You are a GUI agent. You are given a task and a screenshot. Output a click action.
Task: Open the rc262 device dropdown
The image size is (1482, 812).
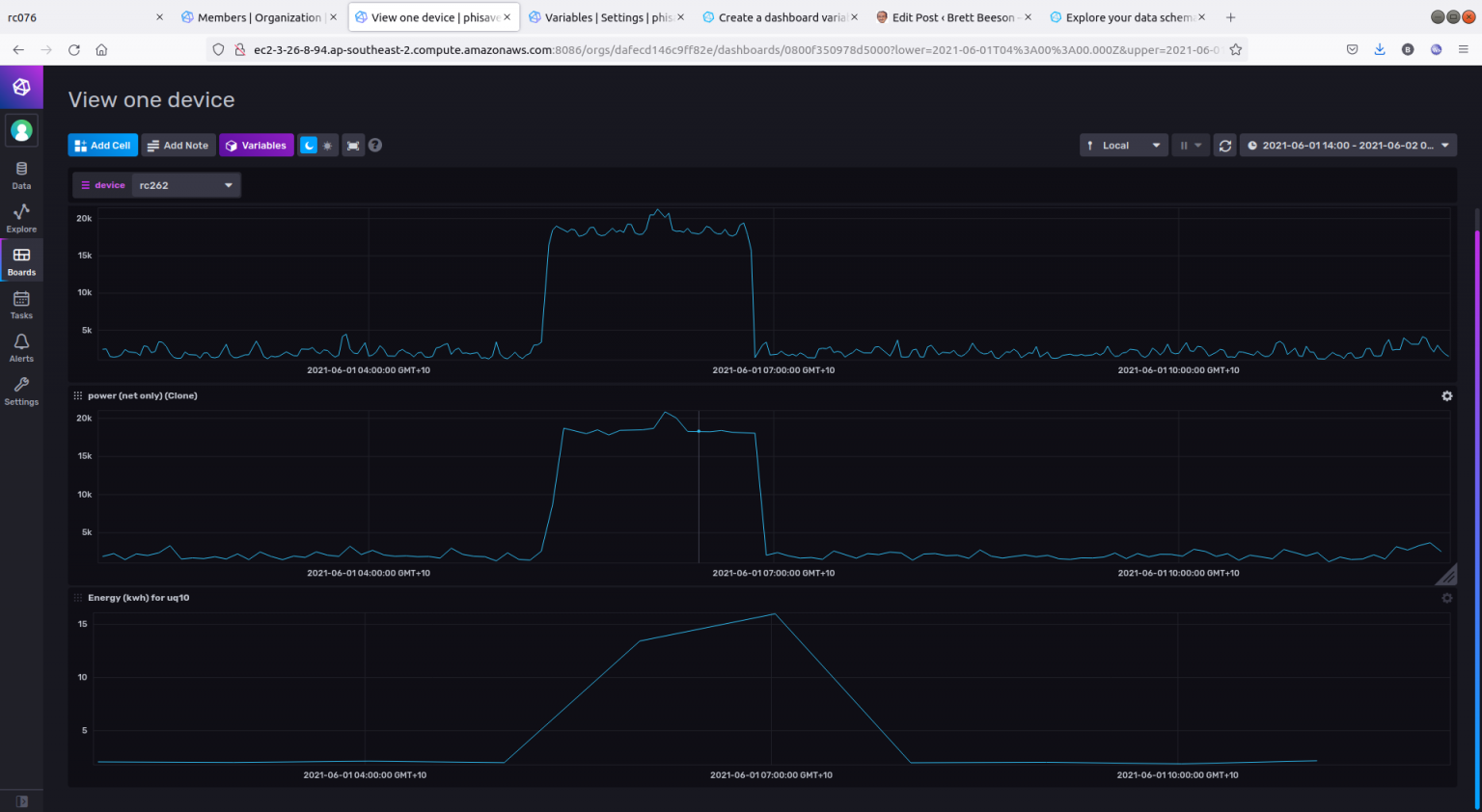185,184
